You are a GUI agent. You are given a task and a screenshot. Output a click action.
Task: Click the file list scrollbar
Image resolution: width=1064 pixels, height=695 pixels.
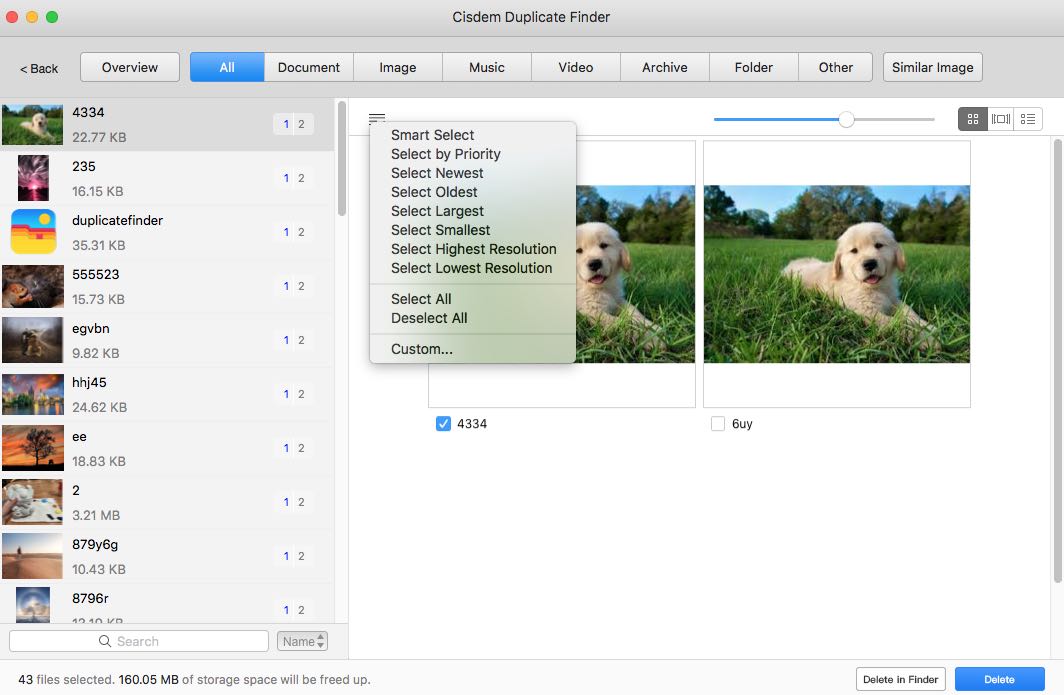coord(342,159)
